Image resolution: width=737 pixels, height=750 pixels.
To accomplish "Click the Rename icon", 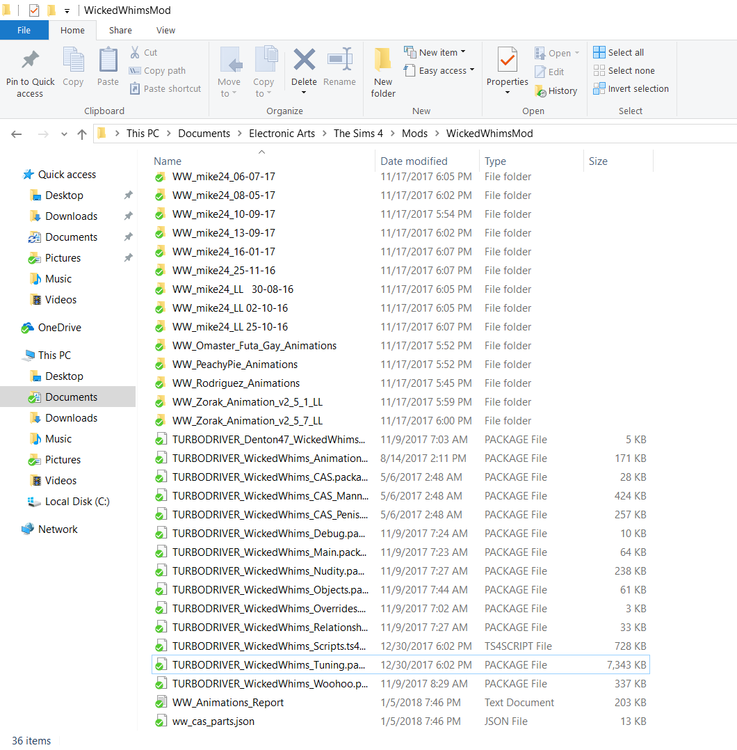I will click(x=340, y=60).
